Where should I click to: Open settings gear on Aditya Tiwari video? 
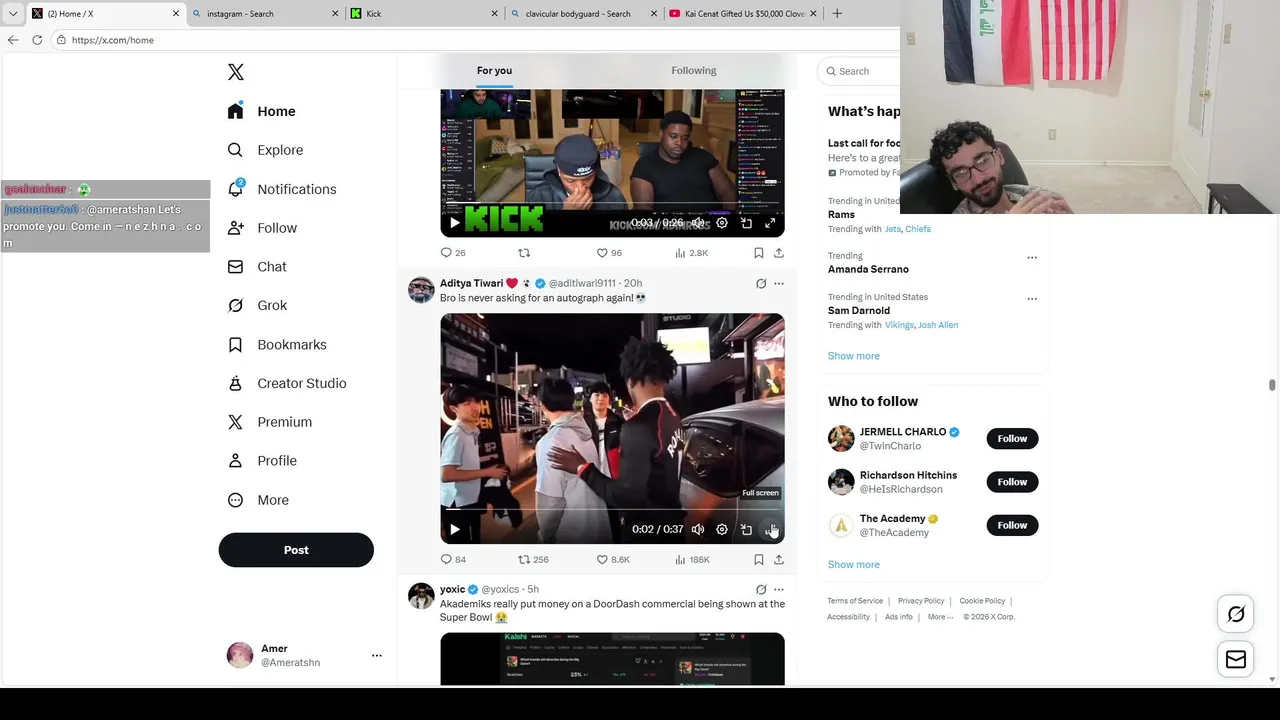point(722,530)
